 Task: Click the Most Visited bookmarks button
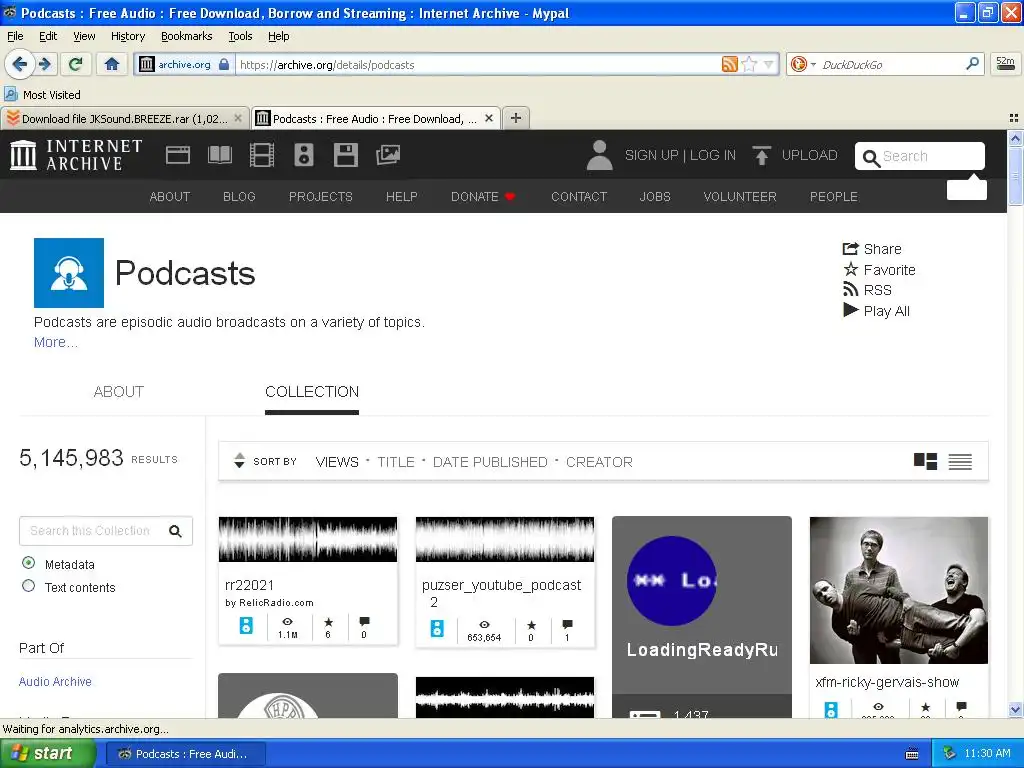click(x=43, y=95)
